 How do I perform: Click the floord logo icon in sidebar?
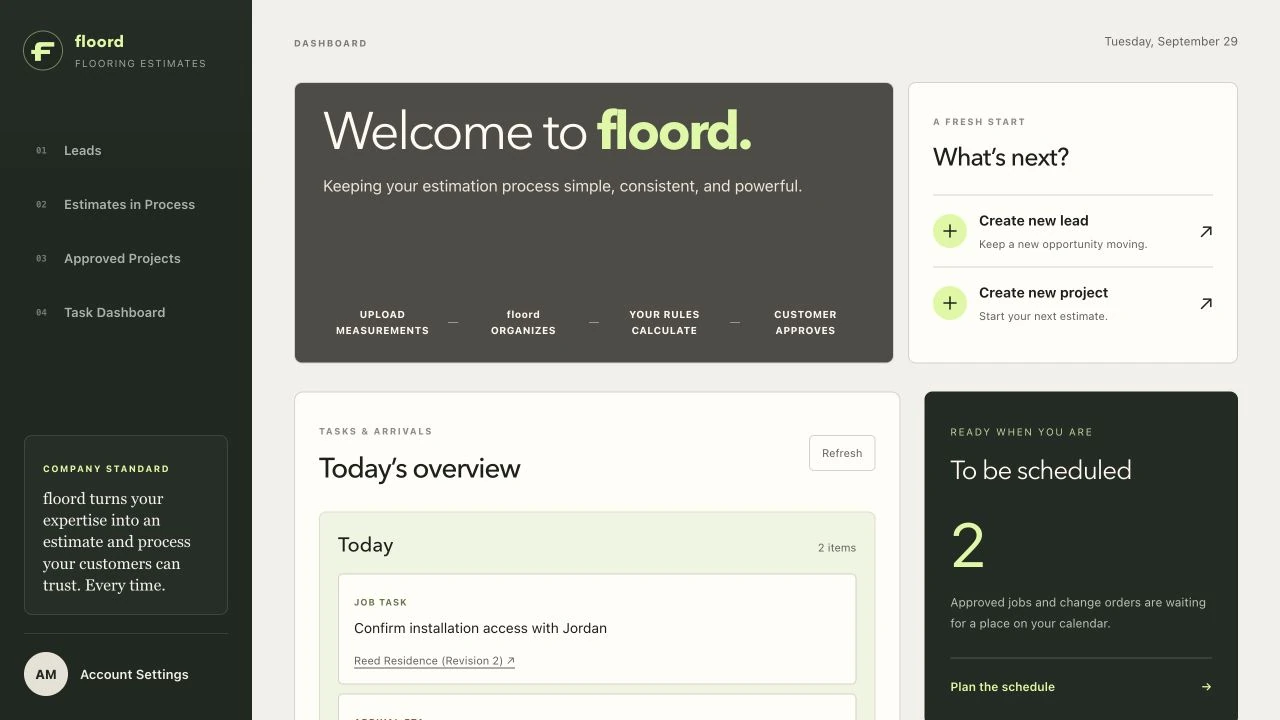pyautogui.click(x=43, y=50)
